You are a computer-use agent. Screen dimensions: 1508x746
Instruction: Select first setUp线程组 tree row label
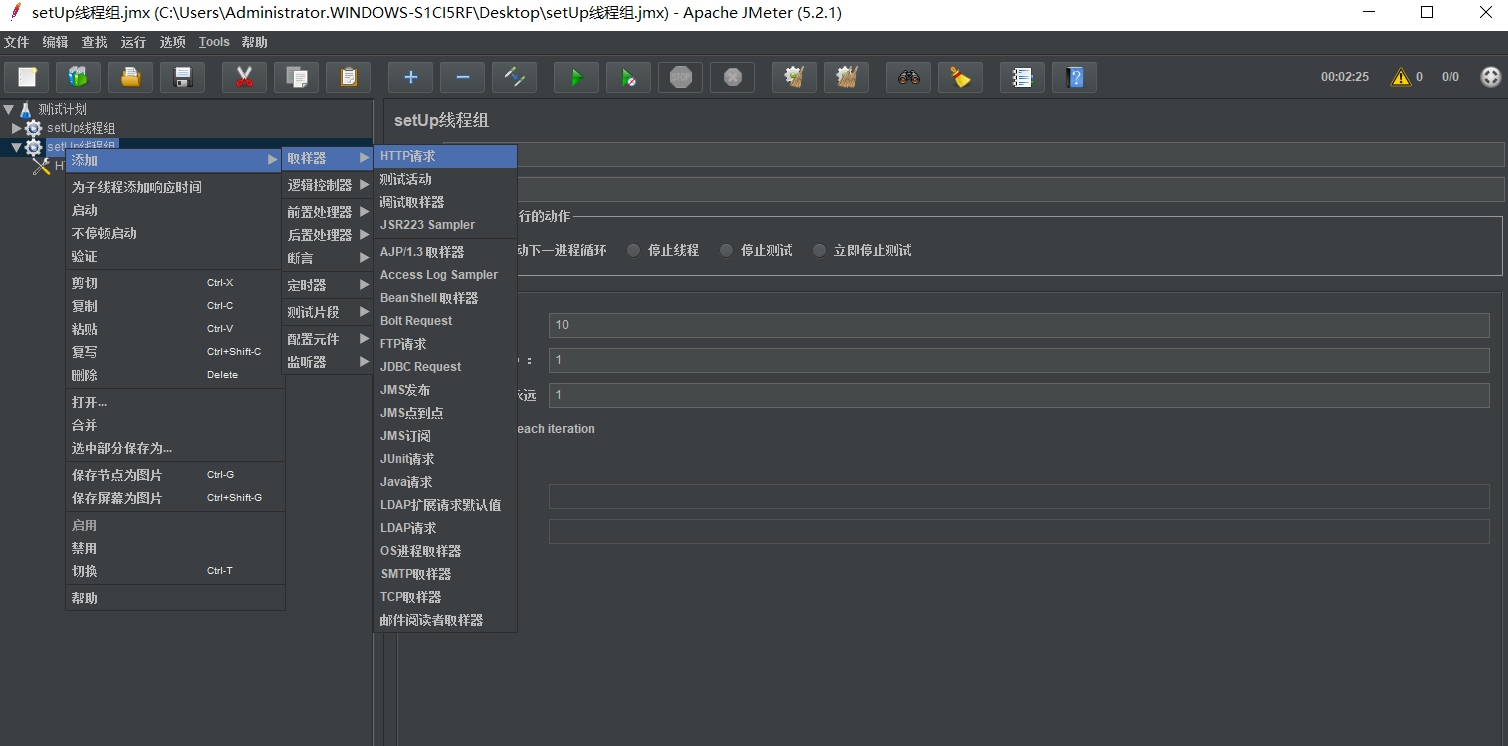(x=81, y=128)
